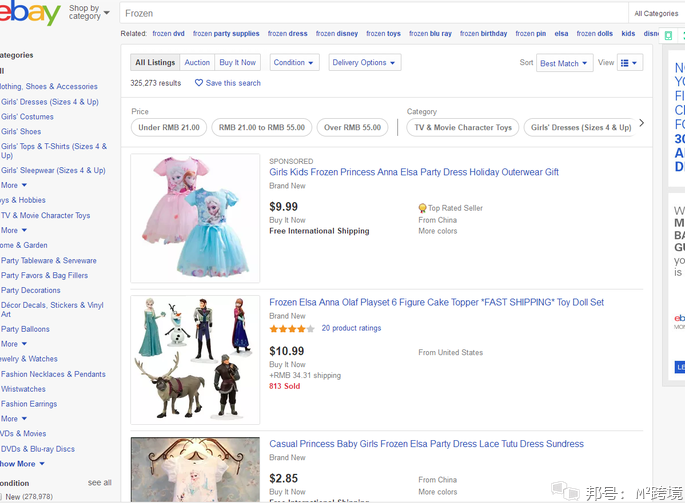Select Wristwatches category
The width and height of the screenshot is (685, 503).
point(23,389)
